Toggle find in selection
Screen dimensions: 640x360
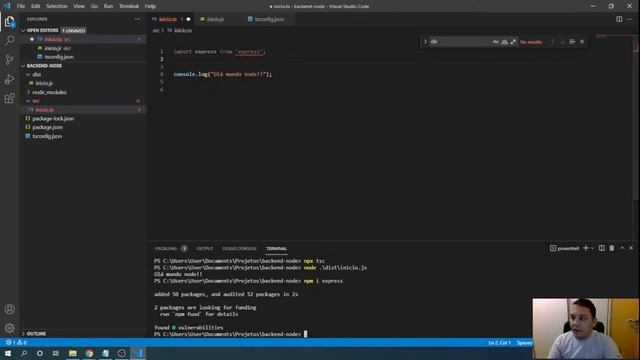tap(572, 42)
